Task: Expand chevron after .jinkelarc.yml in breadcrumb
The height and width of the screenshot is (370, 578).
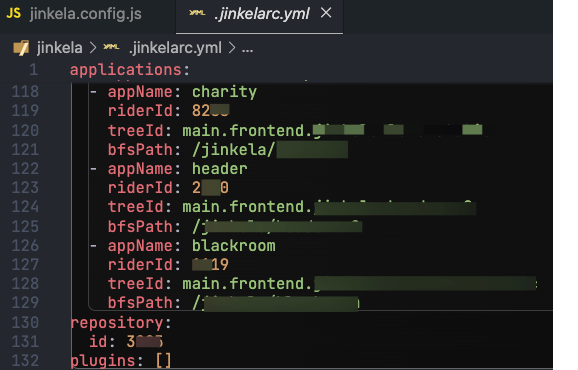Action: (232, 48)
